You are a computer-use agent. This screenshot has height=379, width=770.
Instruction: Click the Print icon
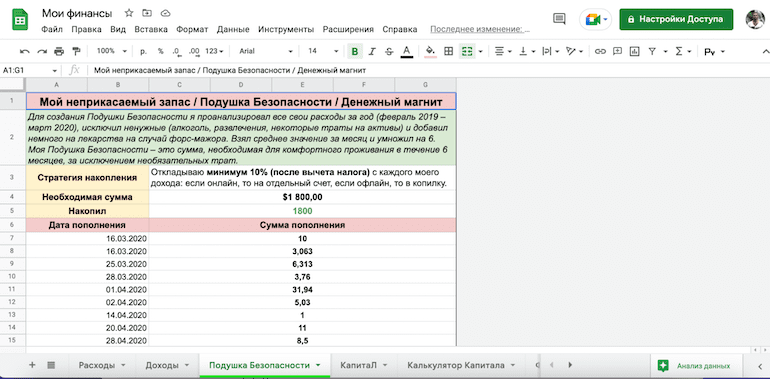pyautogui.click(x=59, y=51)
